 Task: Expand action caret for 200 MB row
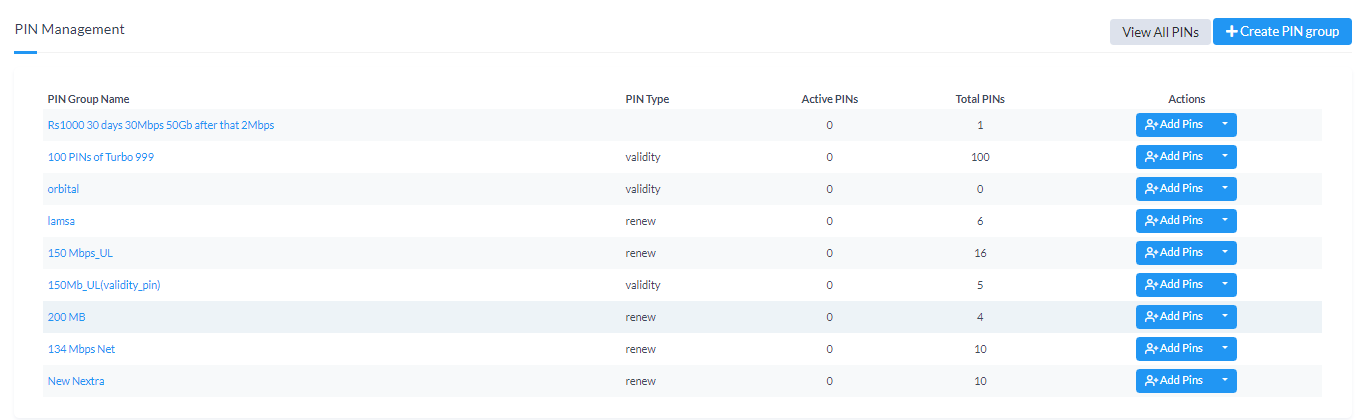pyautogui.click(x=1225, y=317)
